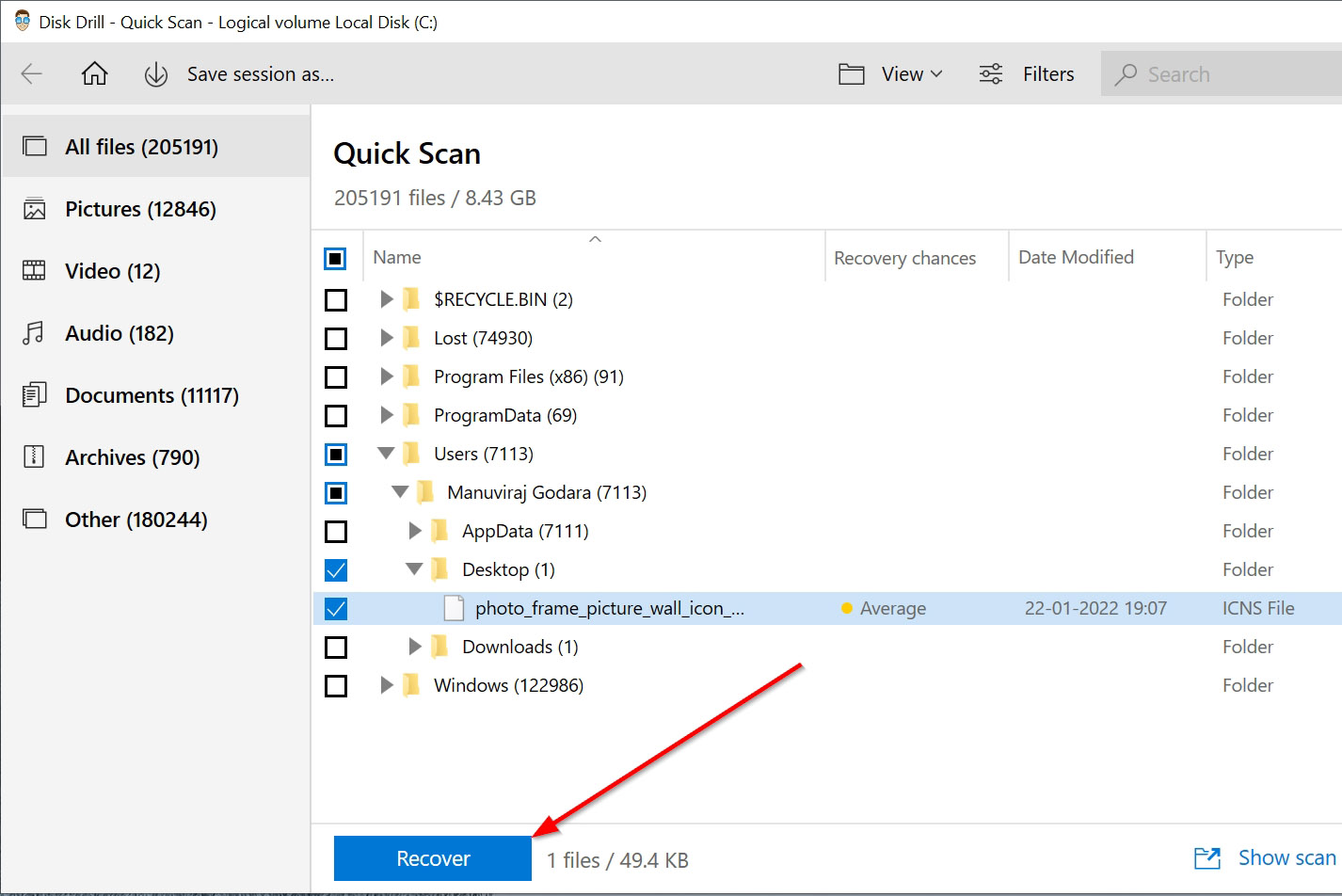Viewport: 1342px width, 896px height.
Task: Expand Program Files (x86) folder
Action: point(387,376)
